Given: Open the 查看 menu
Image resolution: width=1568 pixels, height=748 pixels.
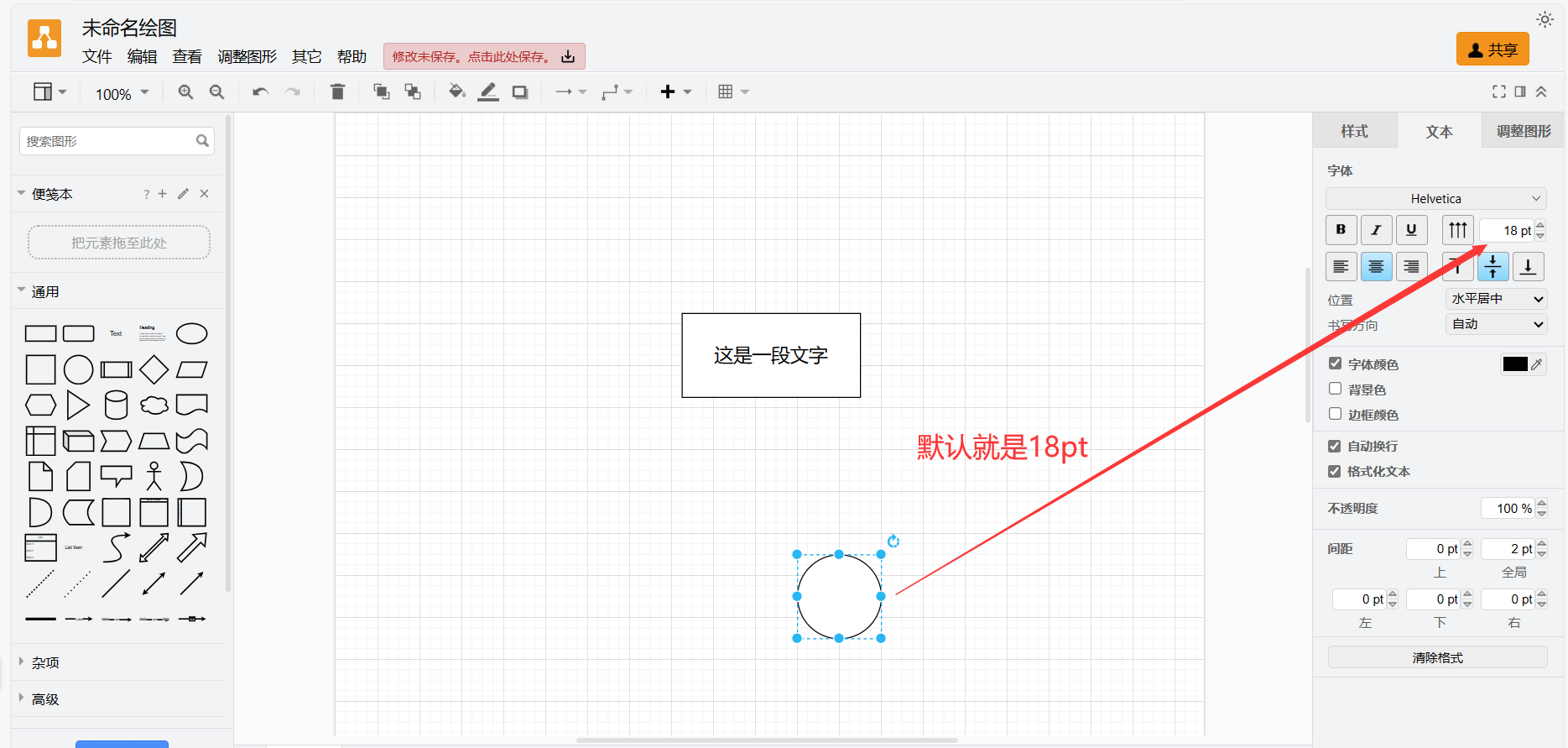Looking at the screenshot, I should [187, 57].
